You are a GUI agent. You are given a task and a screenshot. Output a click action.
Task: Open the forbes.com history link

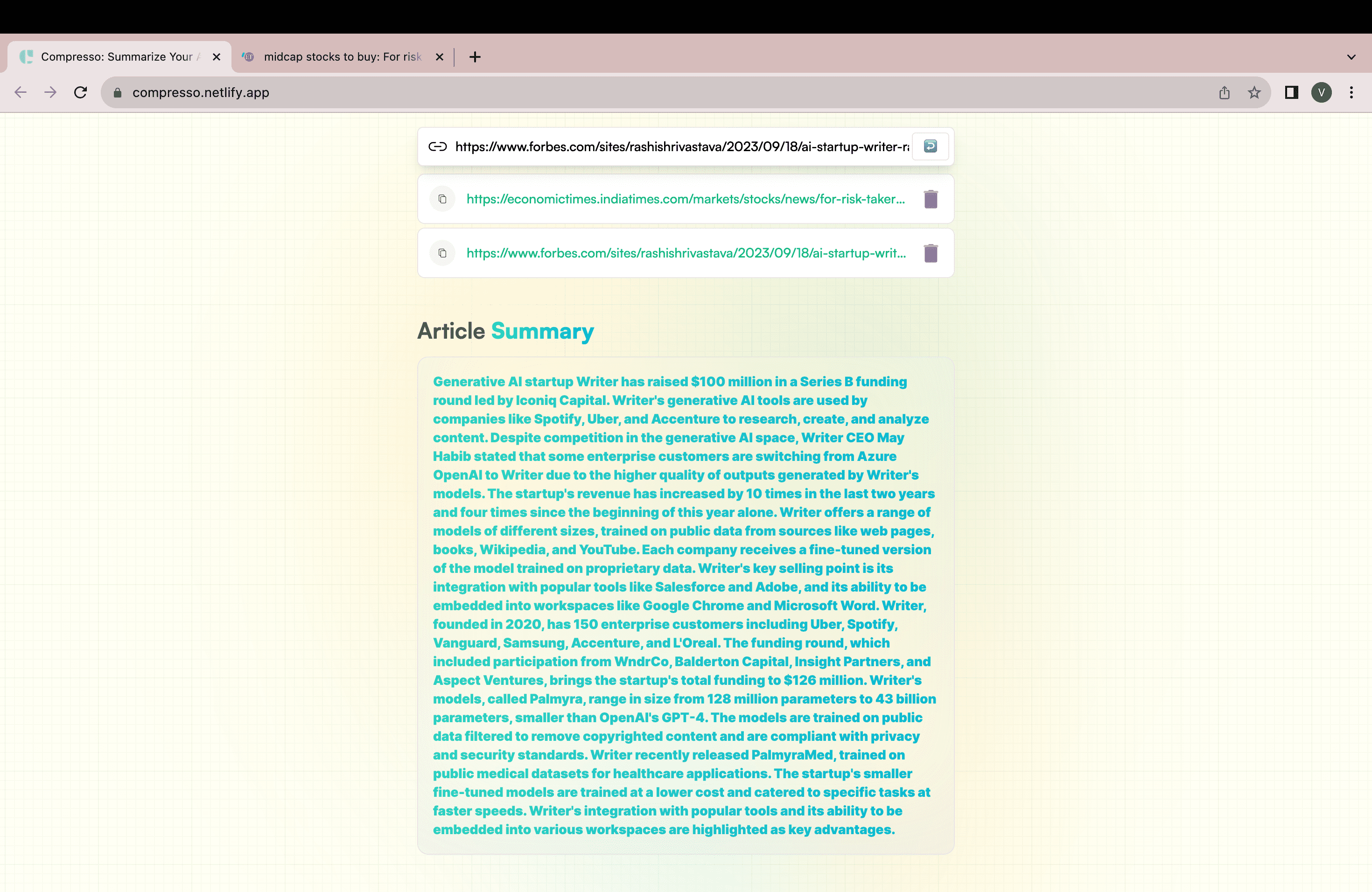pyautogui.click(x=686, y=253)
